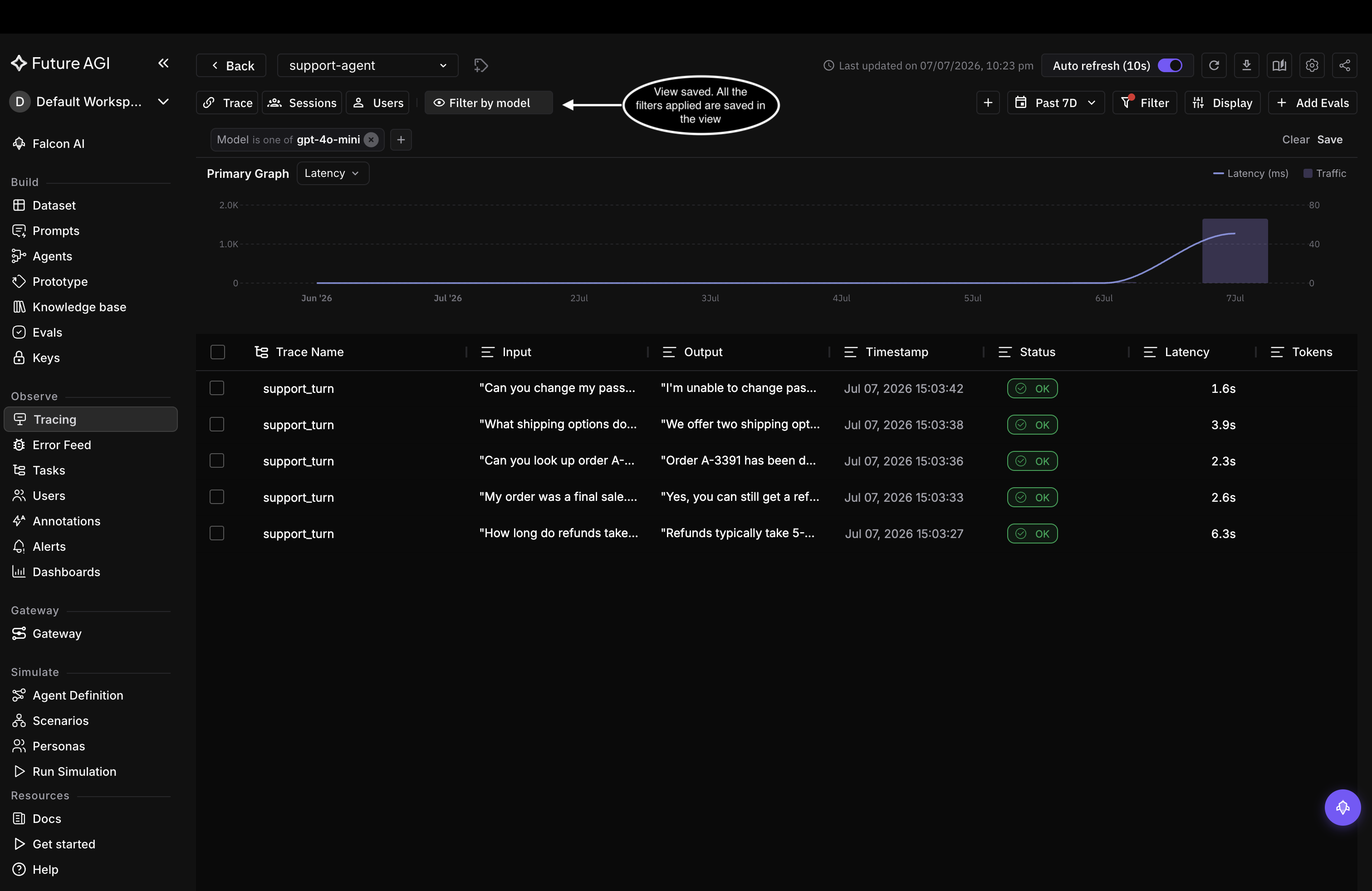Switch to the Users tab
Image resolution: width=1372 pixels, height=891 pixels.
(x=377, y=103)
